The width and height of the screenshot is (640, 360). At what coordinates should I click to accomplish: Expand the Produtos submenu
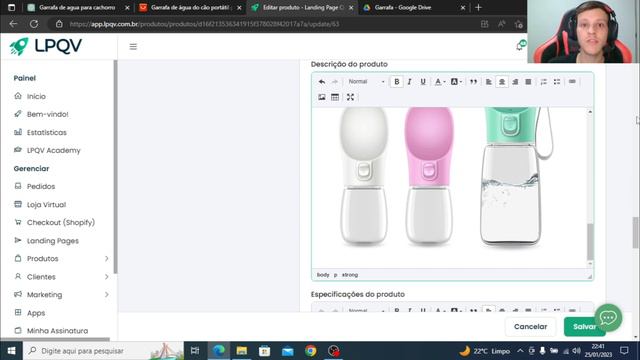pyautogui.click(x=61, y=258)
